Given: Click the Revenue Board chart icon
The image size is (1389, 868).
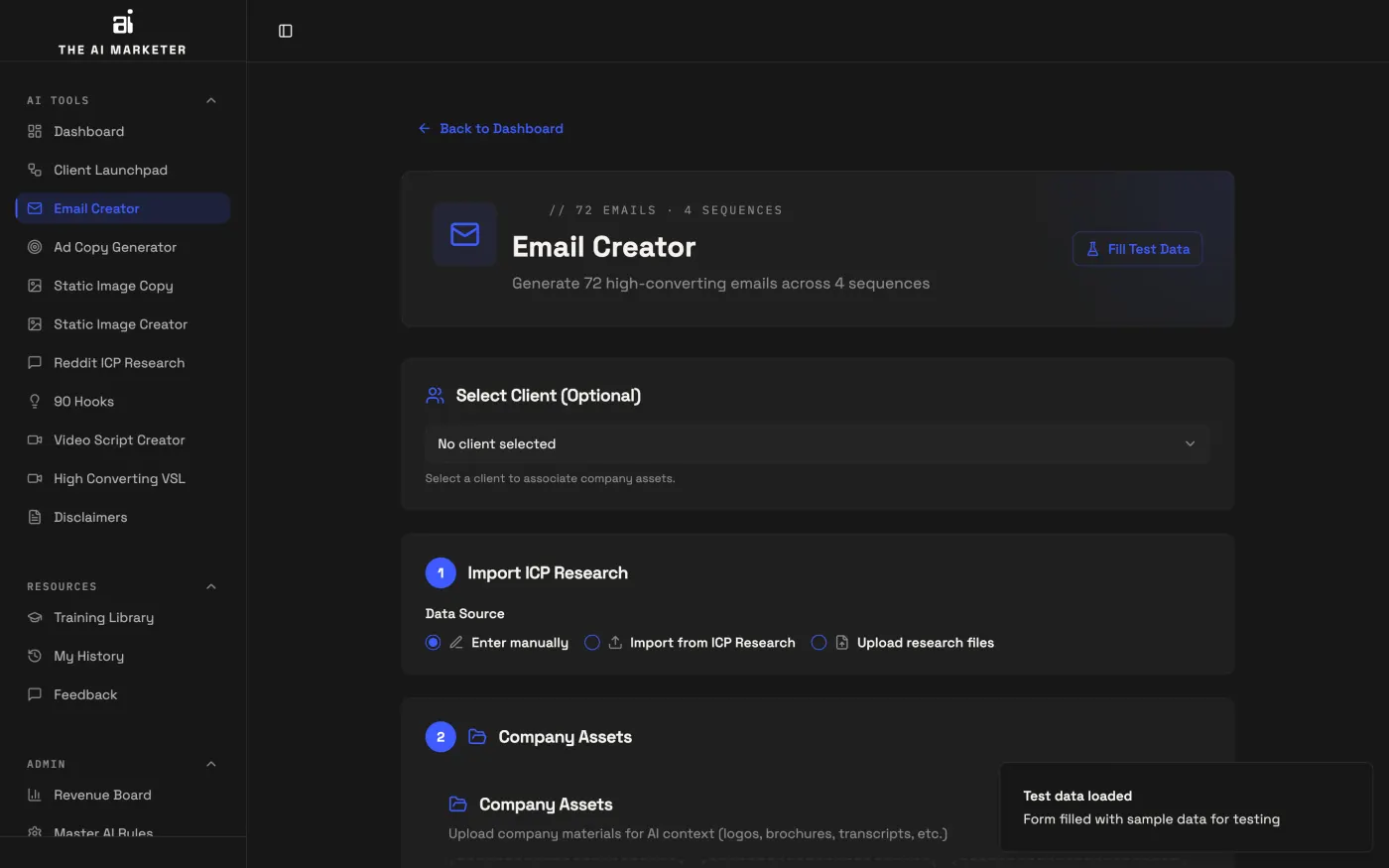Looking at the screenshot, I should 35,795.
